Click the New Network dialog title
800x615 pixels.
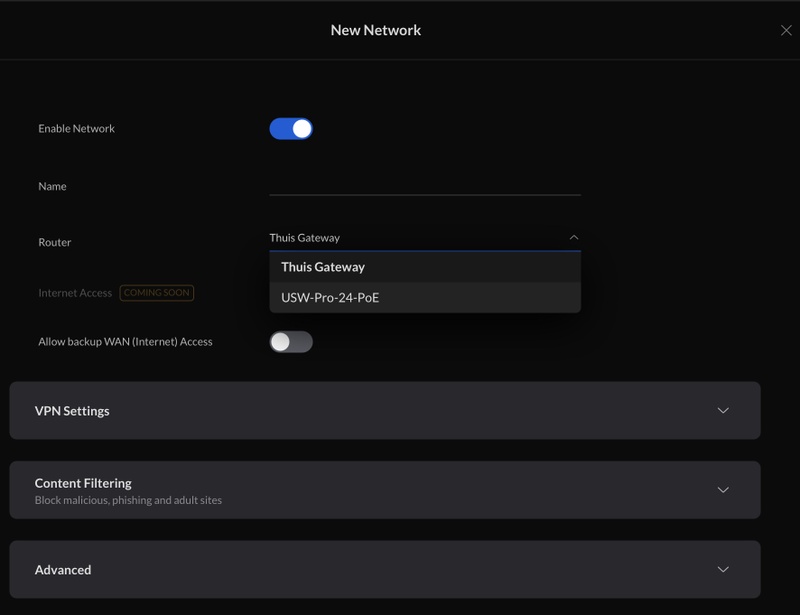click(x=376, y=31)
